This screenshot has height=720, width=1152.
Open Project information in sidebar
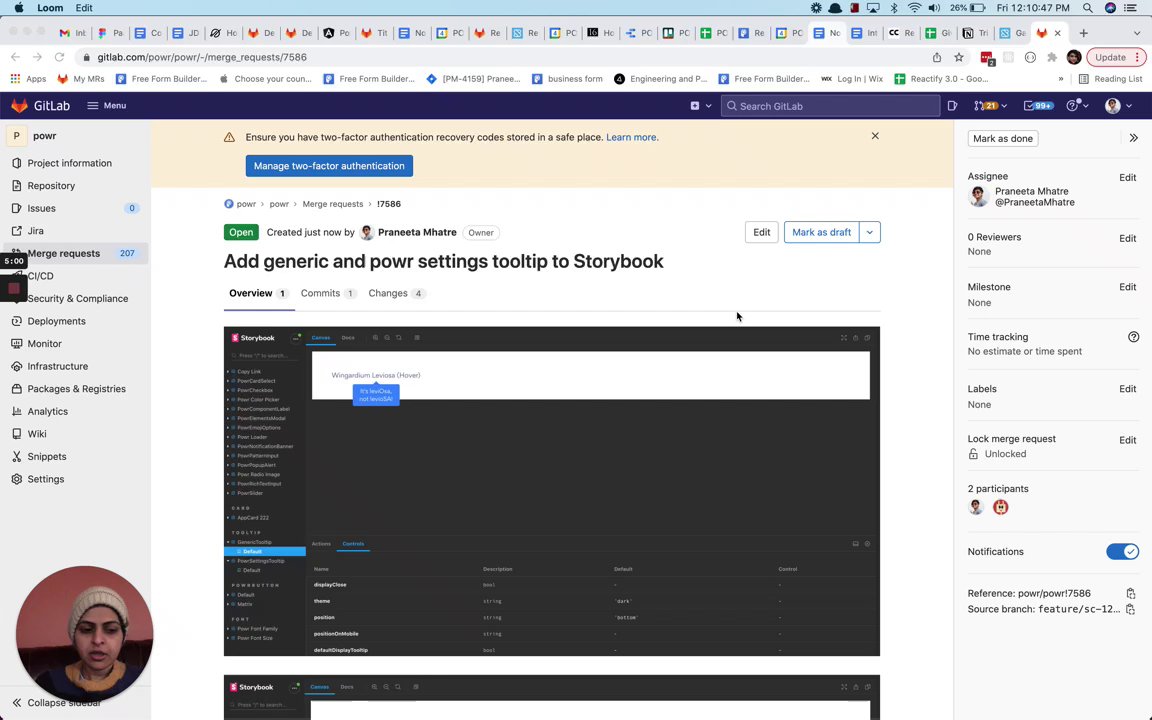(x=75, y=163)
